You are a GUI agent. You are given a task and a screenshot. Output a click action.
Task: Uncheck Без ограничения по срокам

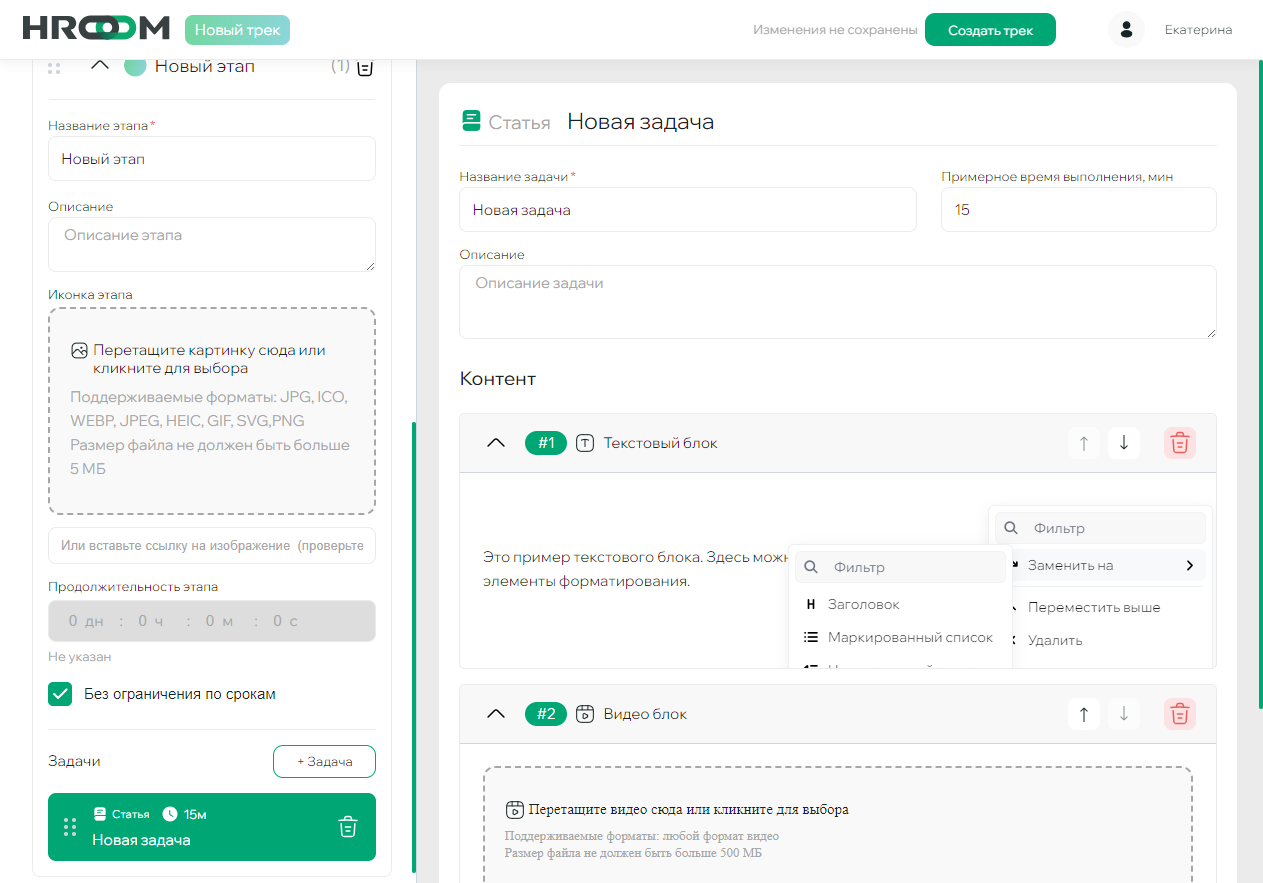[x=59, y=693]
